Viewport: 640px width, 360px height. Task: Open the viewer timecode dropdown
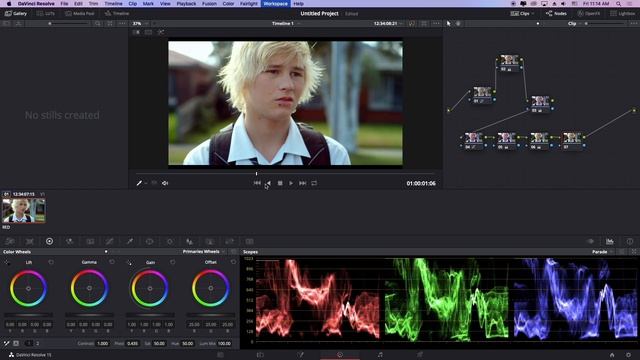[x=388, y=24]
